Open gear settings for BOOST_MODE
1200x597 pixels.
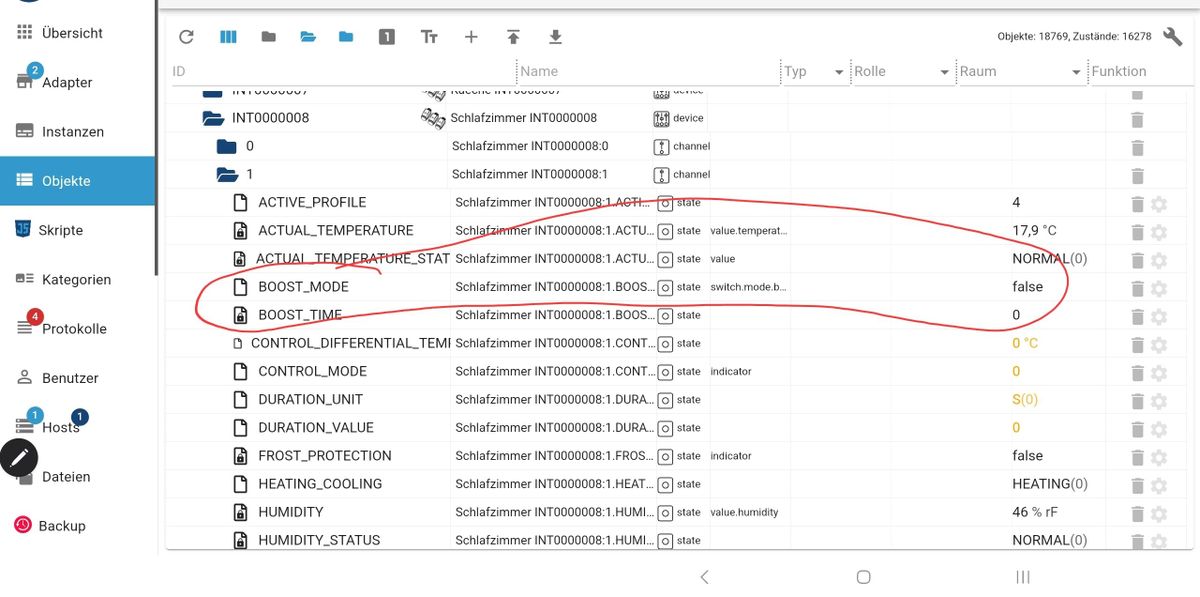point(1159,288)
